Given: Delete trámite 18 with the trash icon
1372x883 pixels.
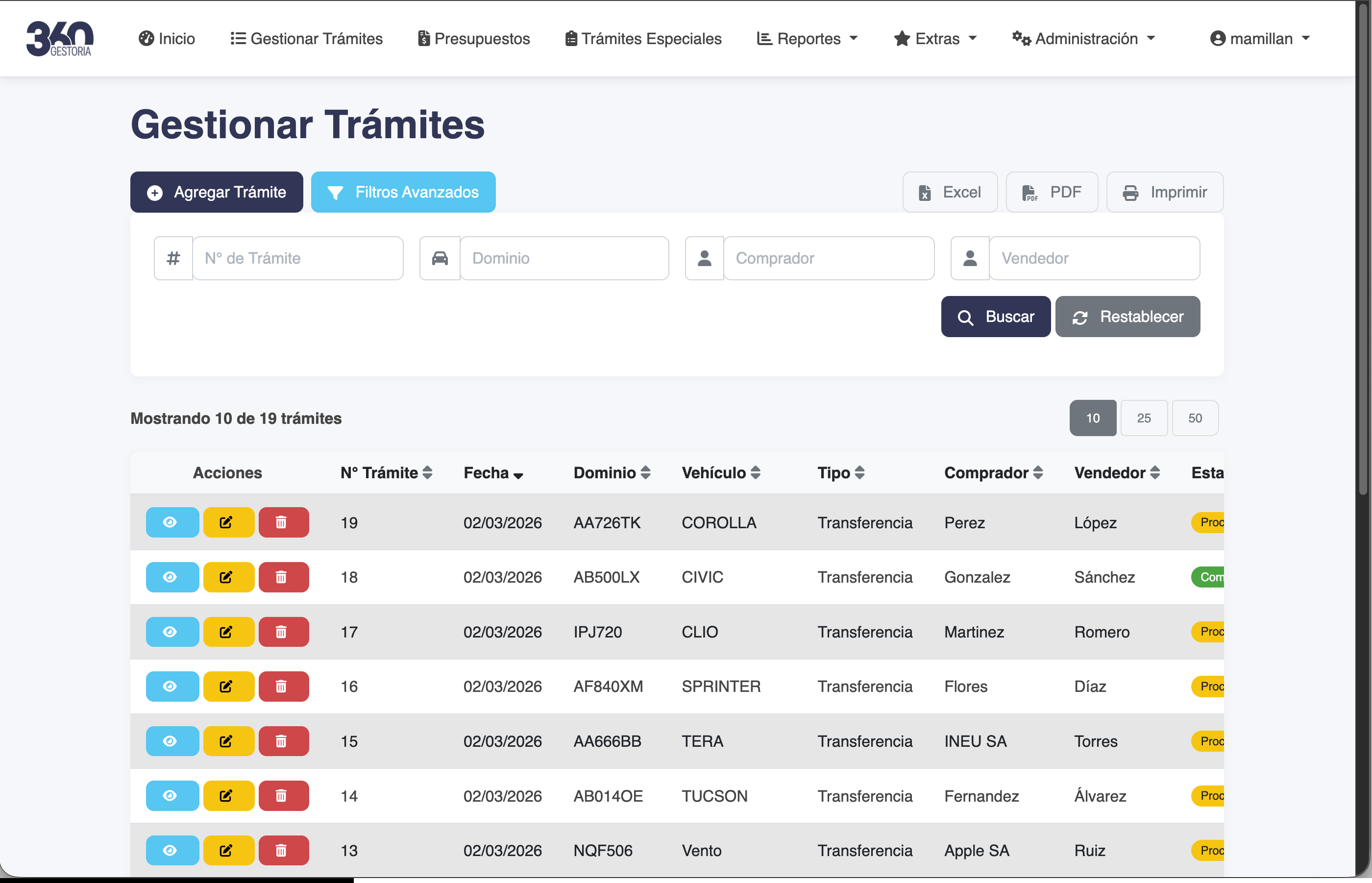Looking at the screenshot, I should point(283,577).
